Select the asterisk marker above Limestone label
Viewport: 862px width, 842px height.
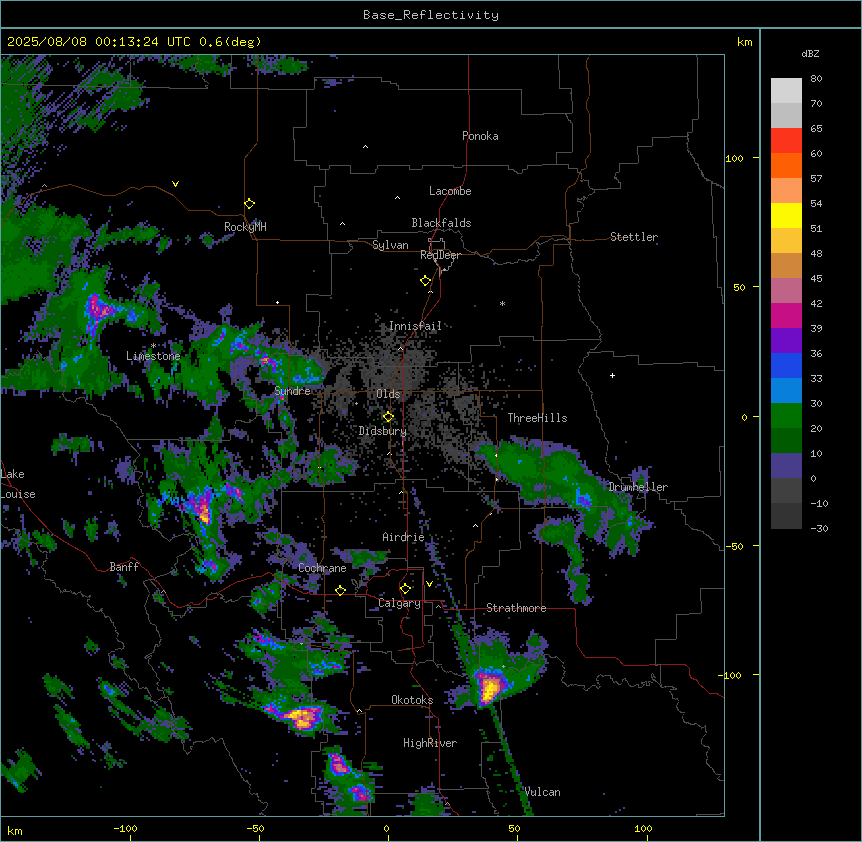153,346
